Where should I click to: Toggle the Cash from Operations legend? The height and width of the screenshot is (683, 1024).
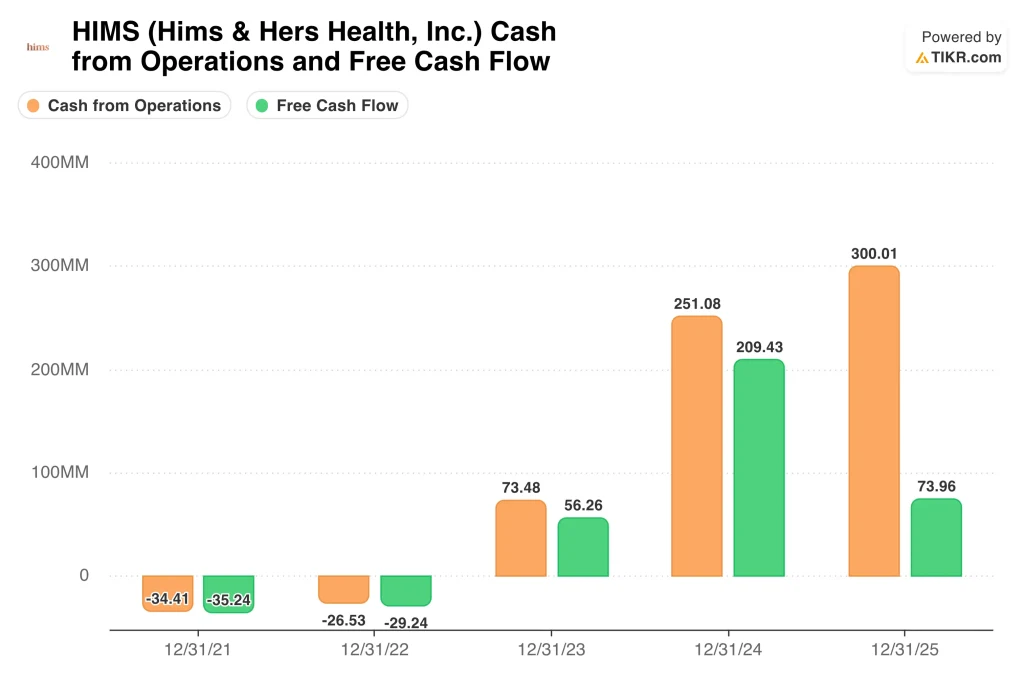(x=124, y=105)
